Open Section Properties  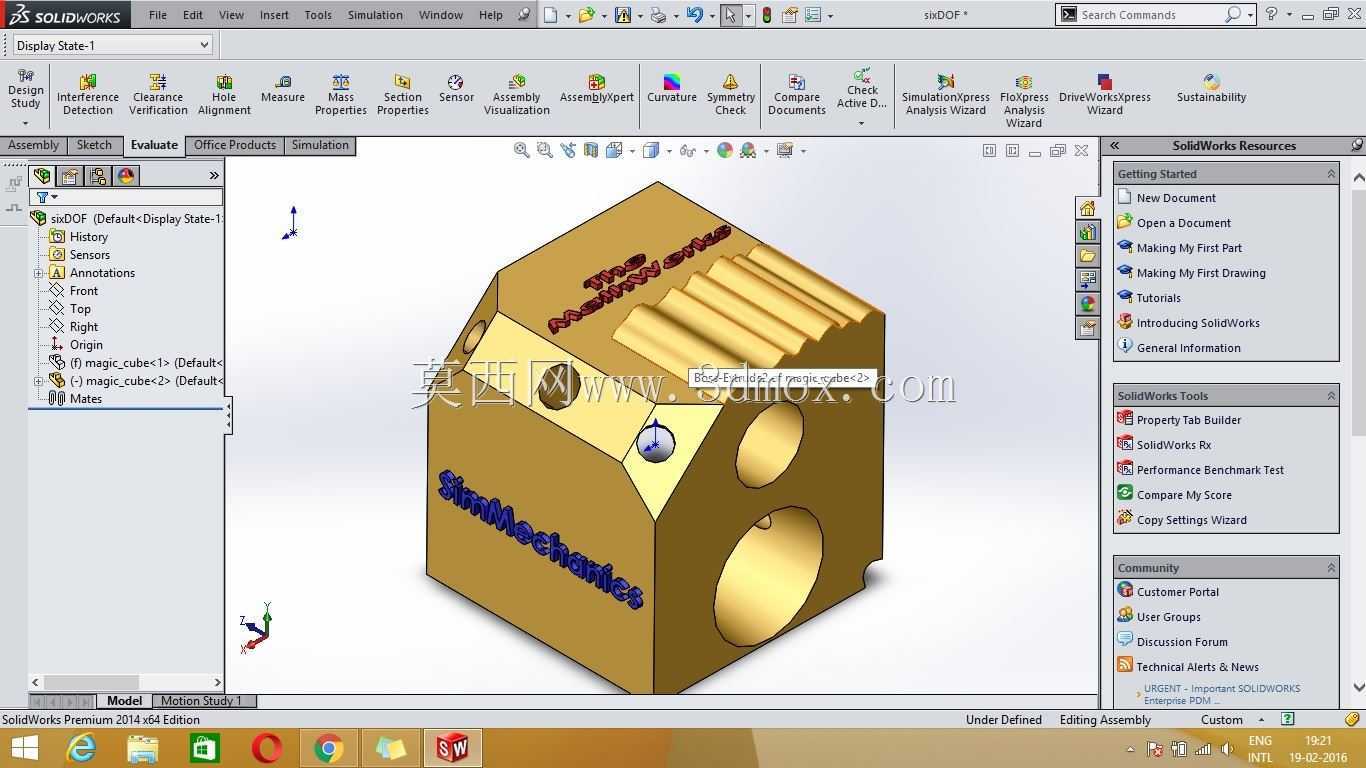(x=403, y=94)
